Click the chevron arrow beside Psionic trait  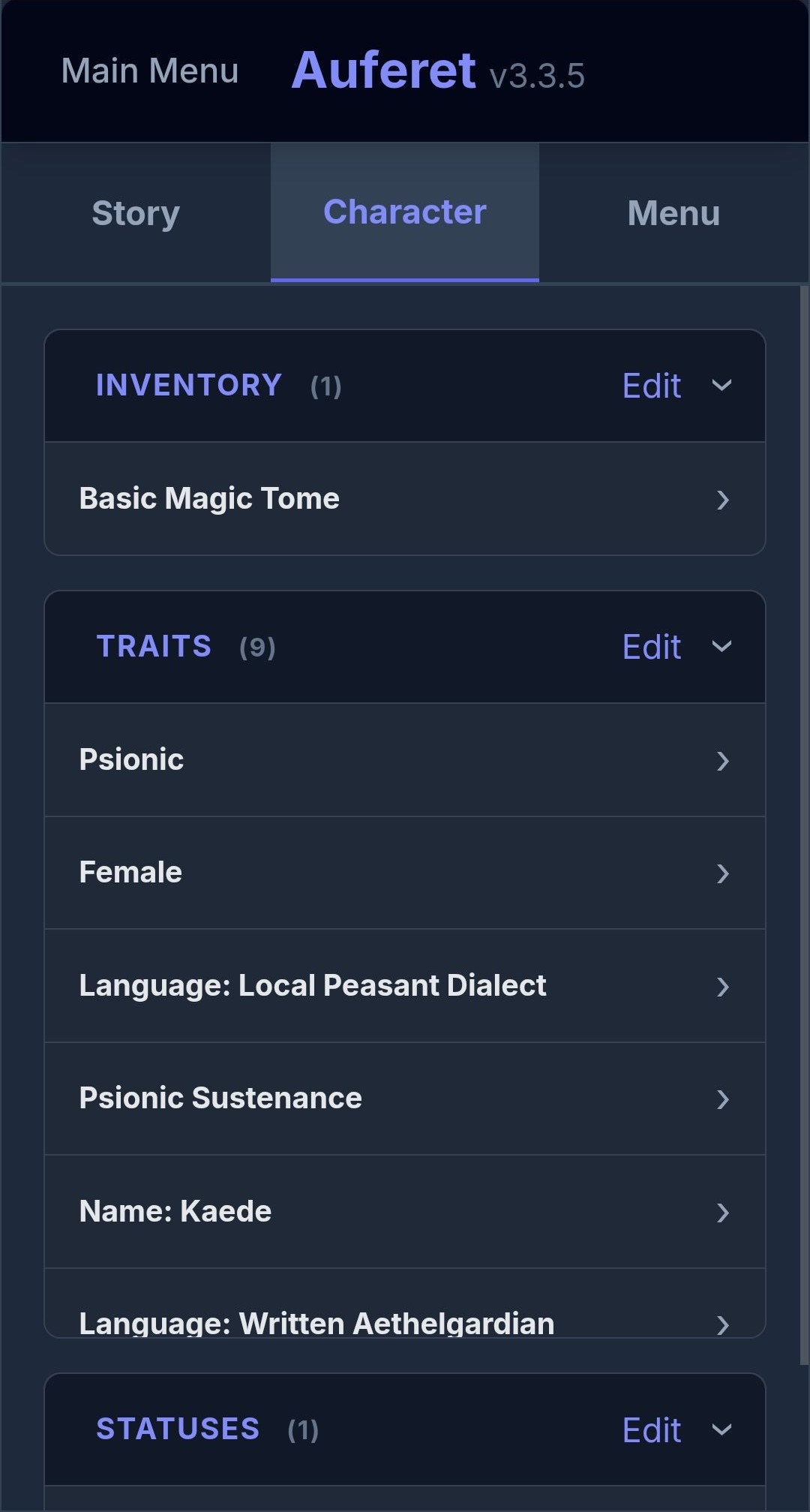point(722,761)
